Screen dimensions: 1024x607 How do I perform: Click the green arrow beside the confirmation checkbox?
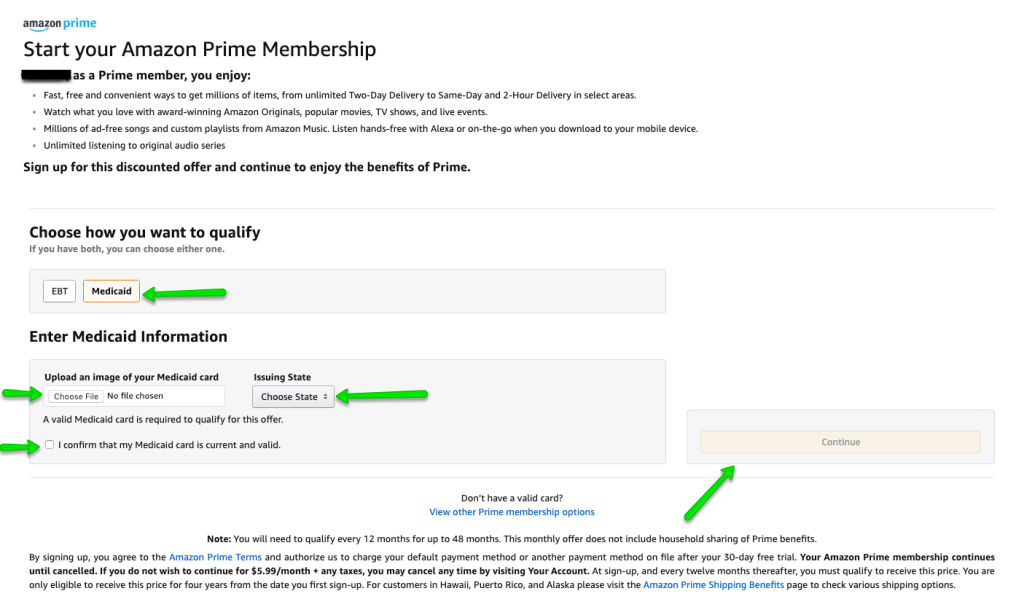tap(20, 447)
